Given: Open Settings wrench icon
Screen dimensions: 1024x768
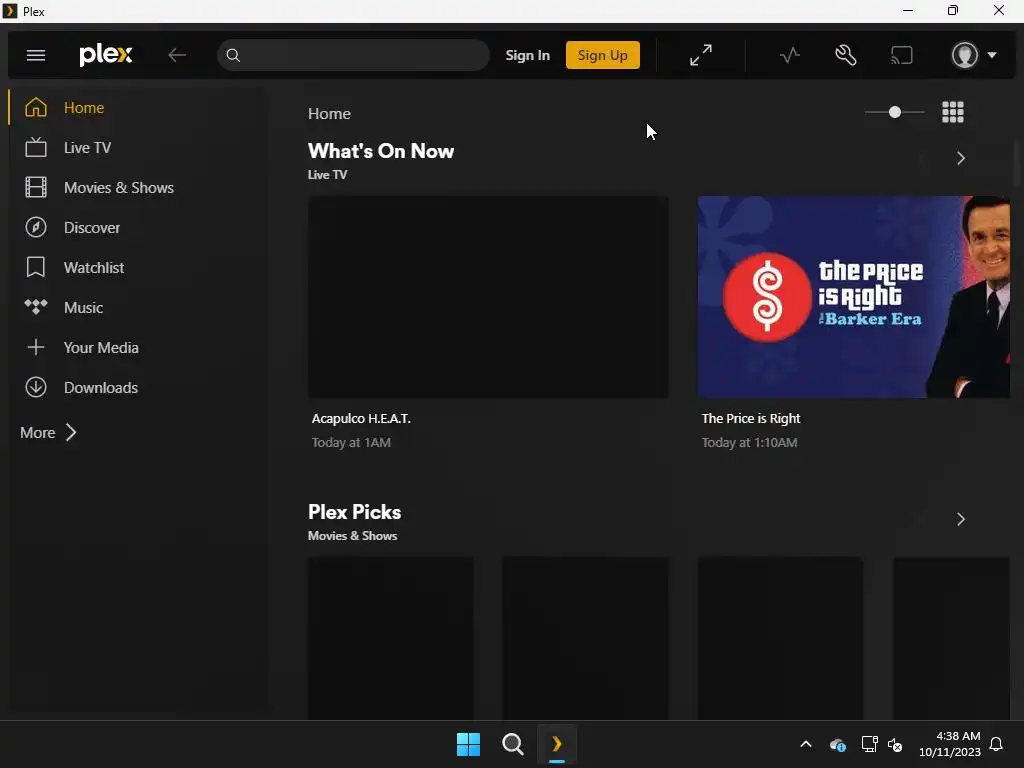Looking at the screenshot, I should pos(846,56).
